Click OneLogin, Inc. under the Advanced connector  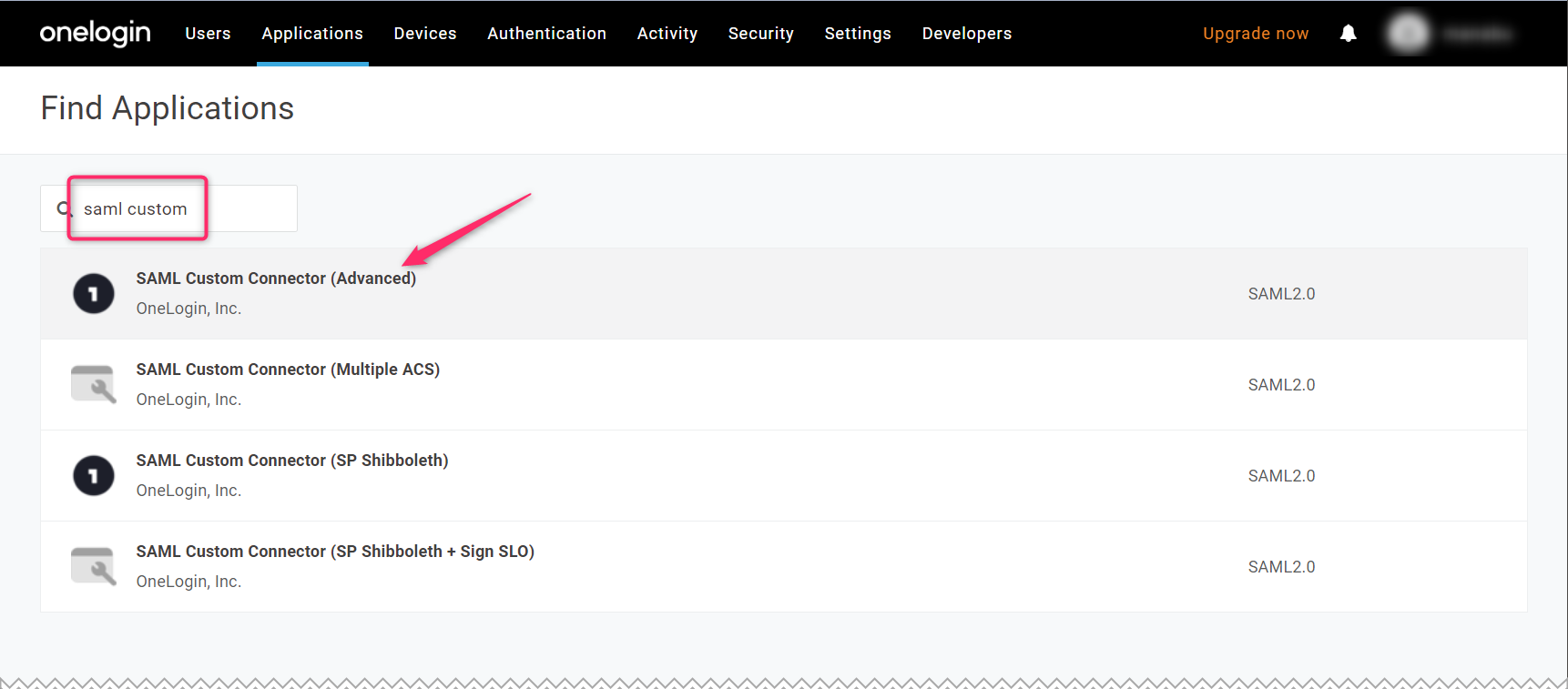[x=188, y=309]
